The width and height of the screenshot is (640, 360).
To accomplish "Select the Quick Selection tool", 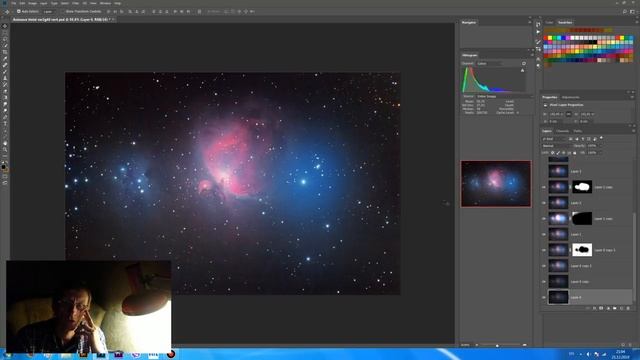I will [x=5, y=46].
